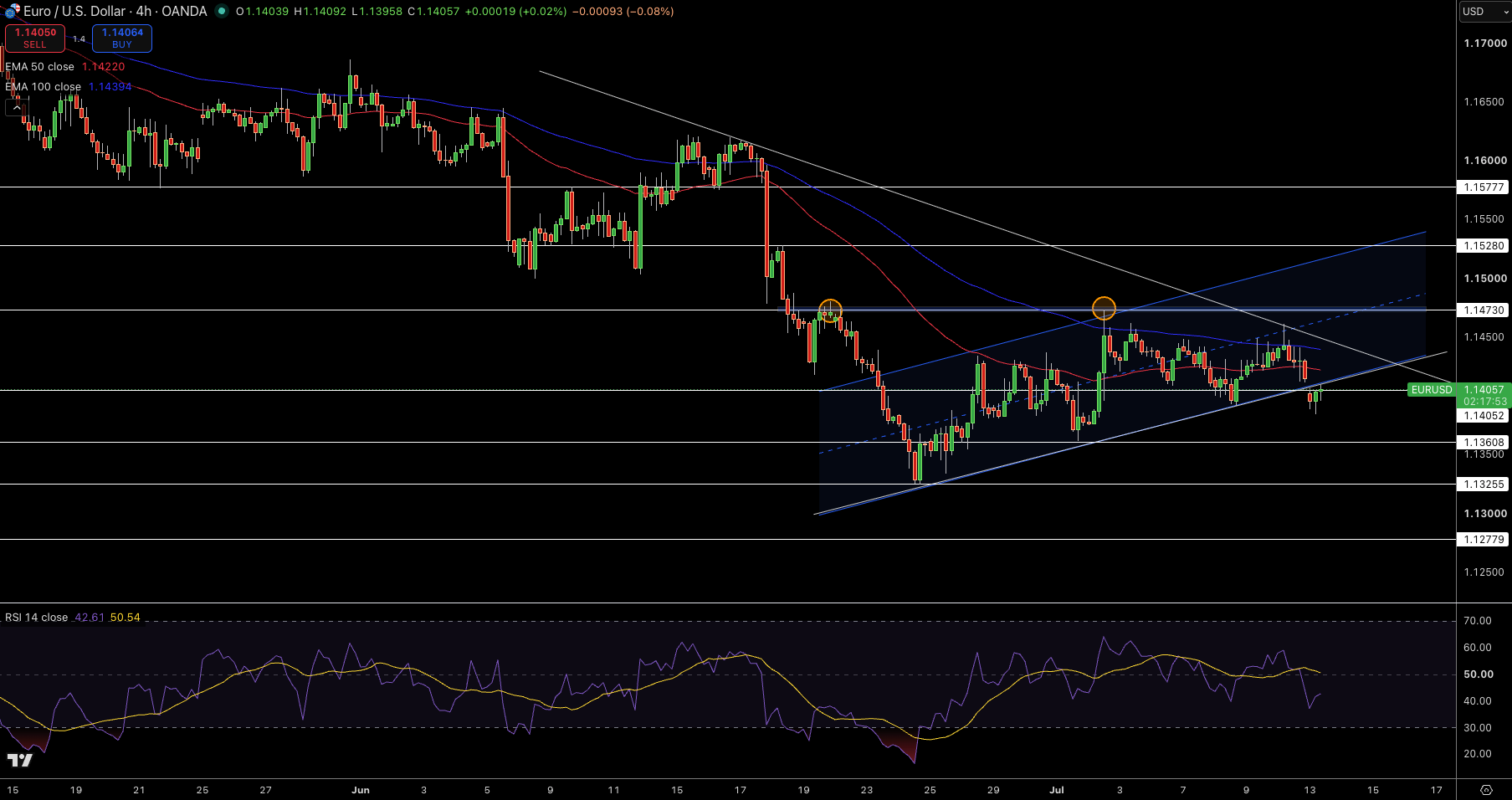Screen dimensions: 1512x800
Task: Click the current price 1.14057 label
Action: tap(1484, 390)
